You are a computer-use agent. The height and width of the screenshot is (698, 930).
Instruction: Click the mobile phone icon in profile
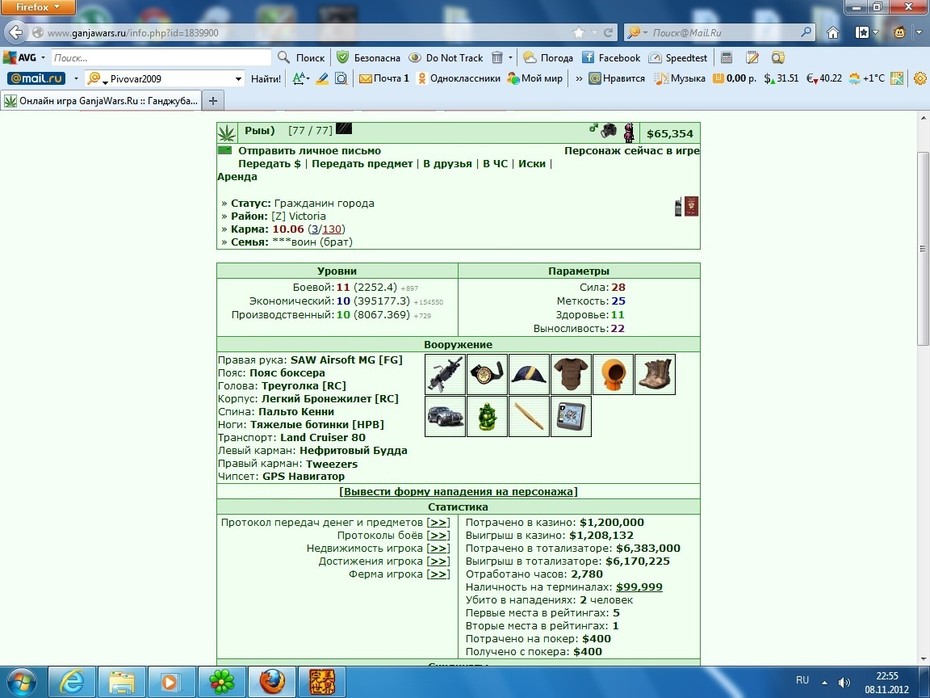point(678,208)
